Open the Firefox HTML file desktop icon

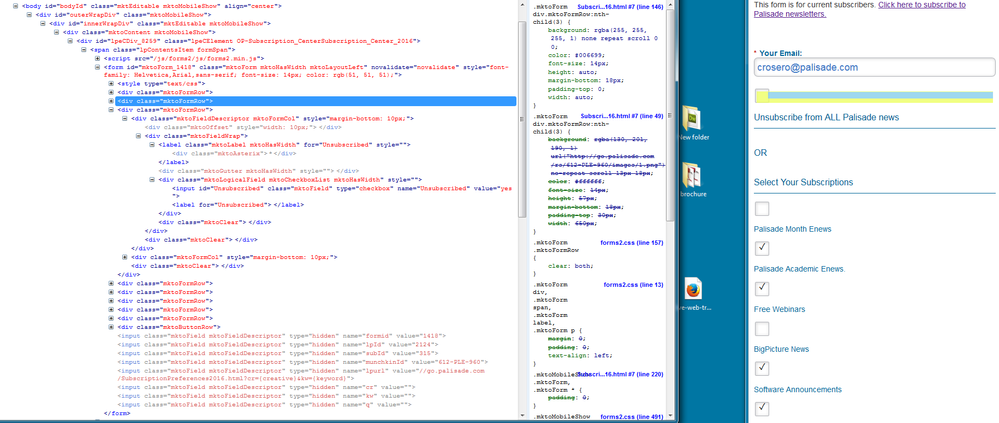tap(693, 294)
